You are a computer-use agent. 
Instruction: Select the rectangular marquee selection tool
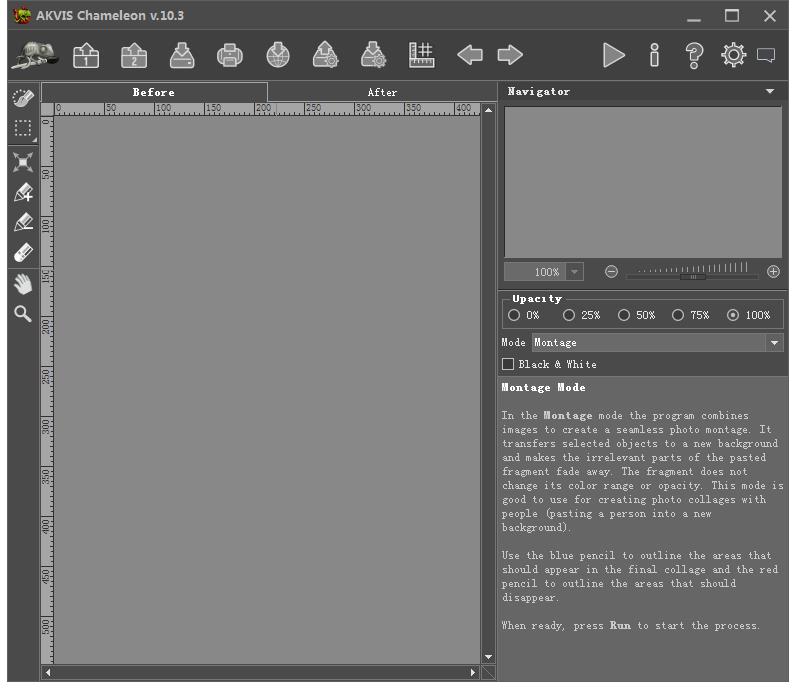pos(23,128)
